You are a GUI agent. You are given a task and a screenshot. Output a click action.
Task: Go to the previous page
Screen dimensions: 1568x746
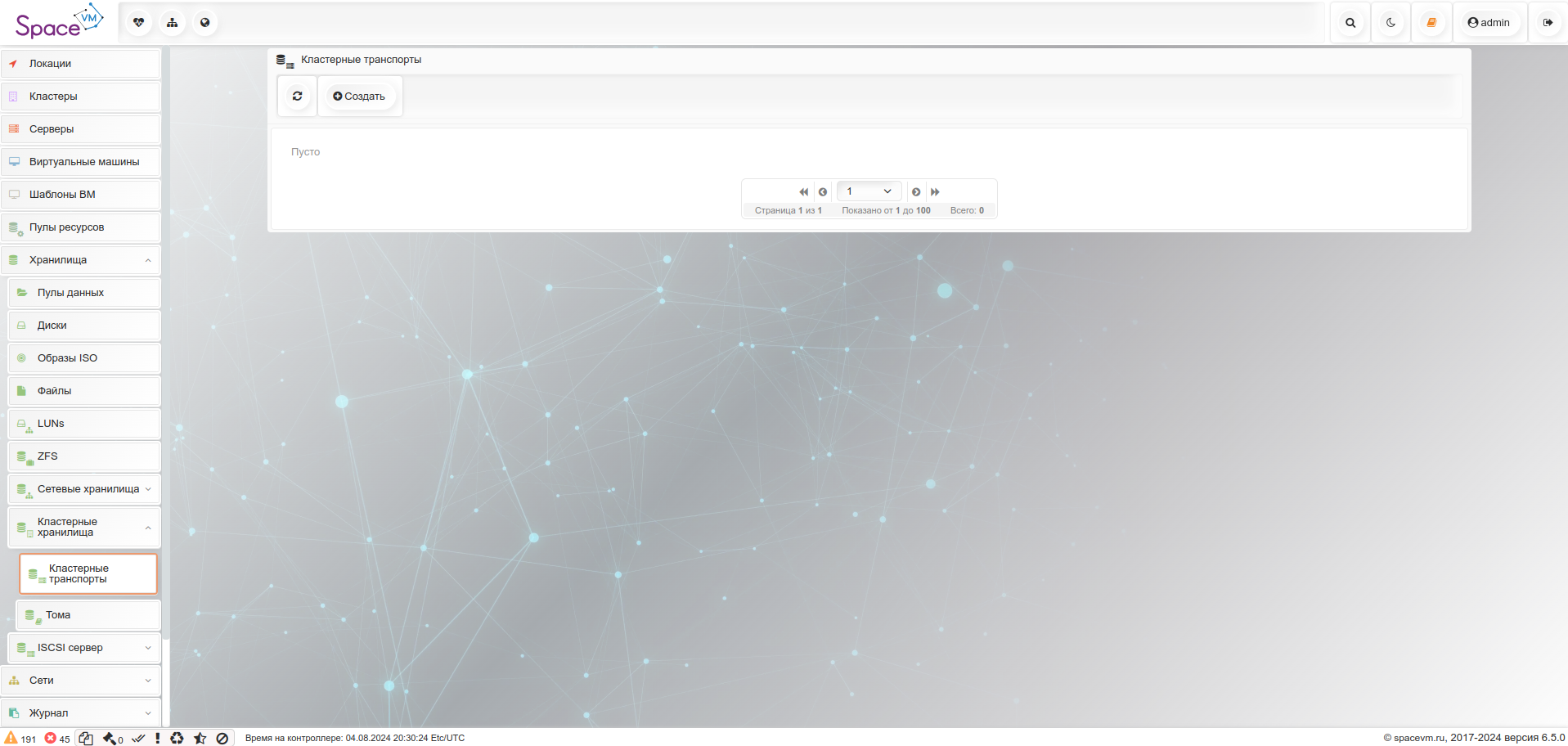click(x=823, y=191)
